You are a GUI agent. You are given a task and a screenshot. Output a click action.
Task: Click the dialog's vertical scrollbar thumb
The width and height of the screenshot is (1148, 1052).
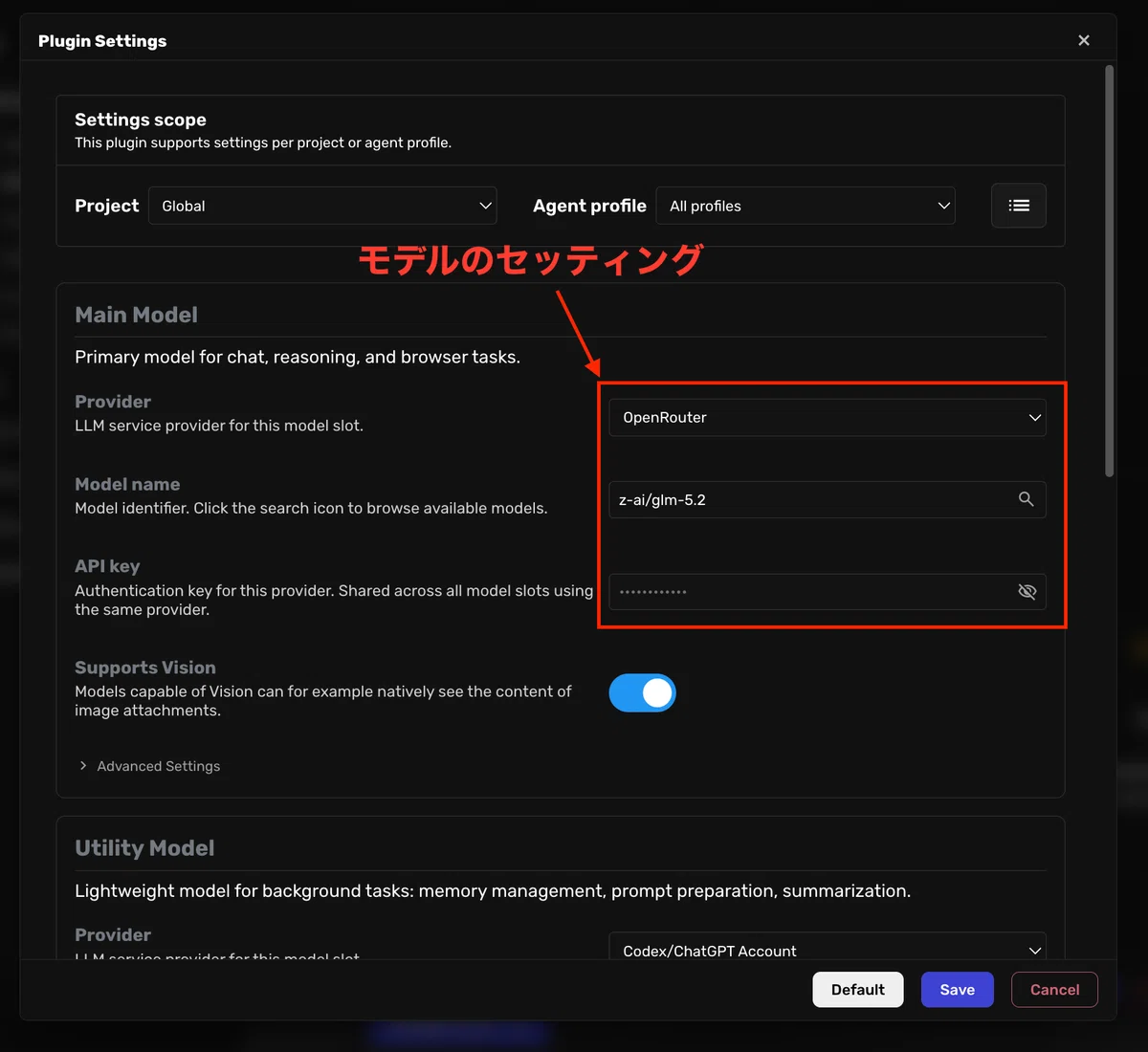(x=1110, y=271)
